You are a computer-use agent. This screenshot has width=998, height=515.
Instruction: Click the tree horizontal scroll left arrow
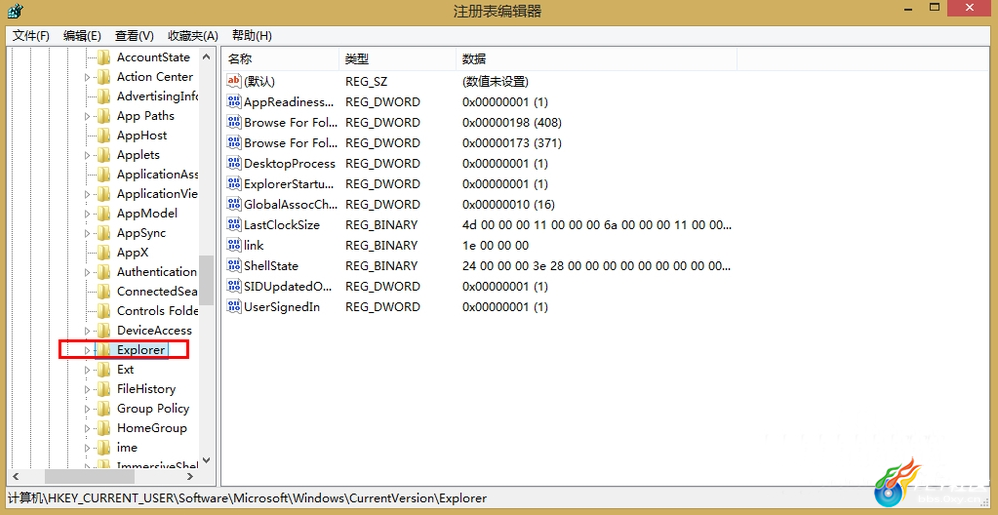pyautogui.click(x=16, y=476)
